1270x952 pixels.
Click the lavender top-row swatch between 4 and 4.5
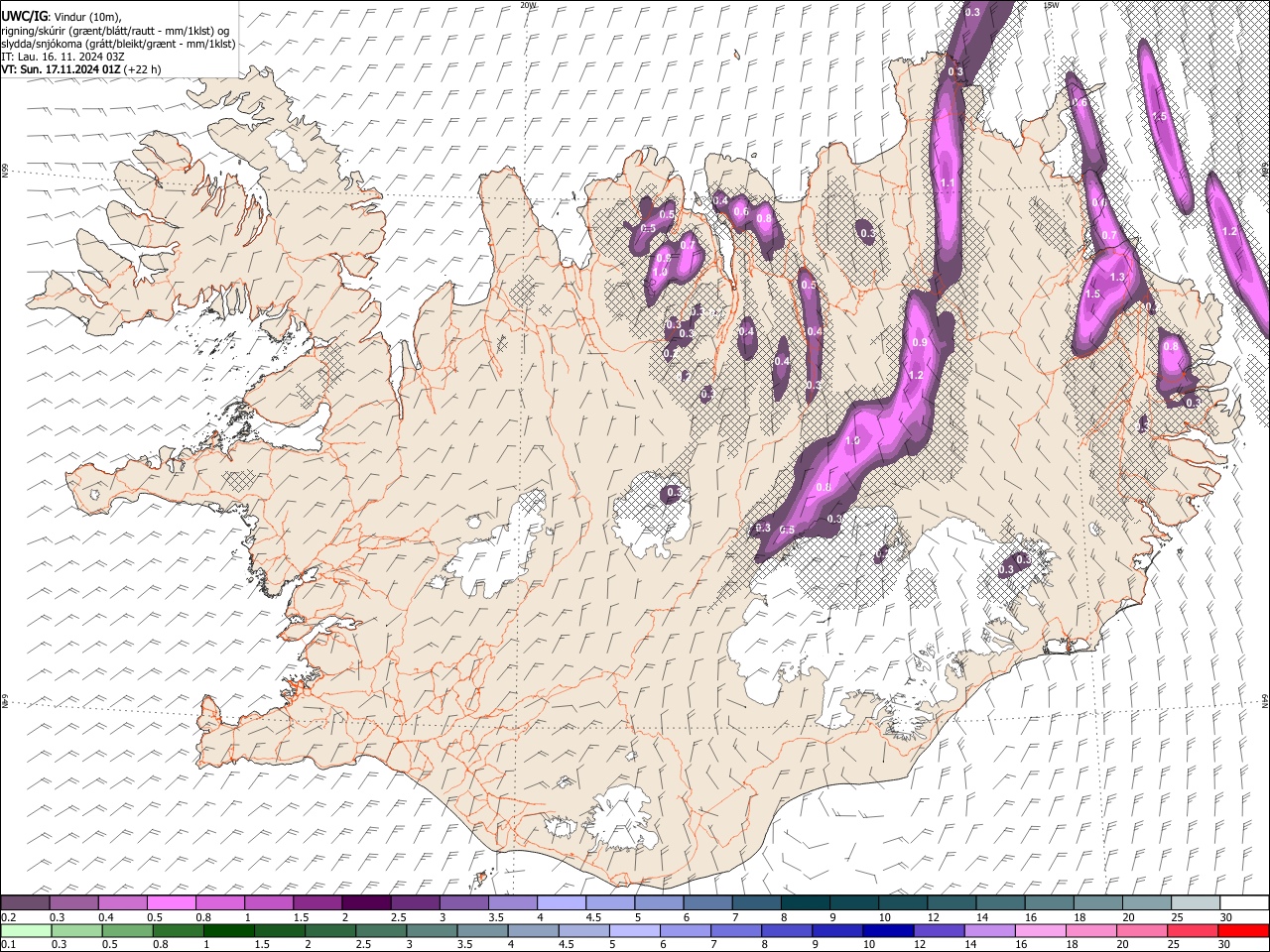[561, 902]
